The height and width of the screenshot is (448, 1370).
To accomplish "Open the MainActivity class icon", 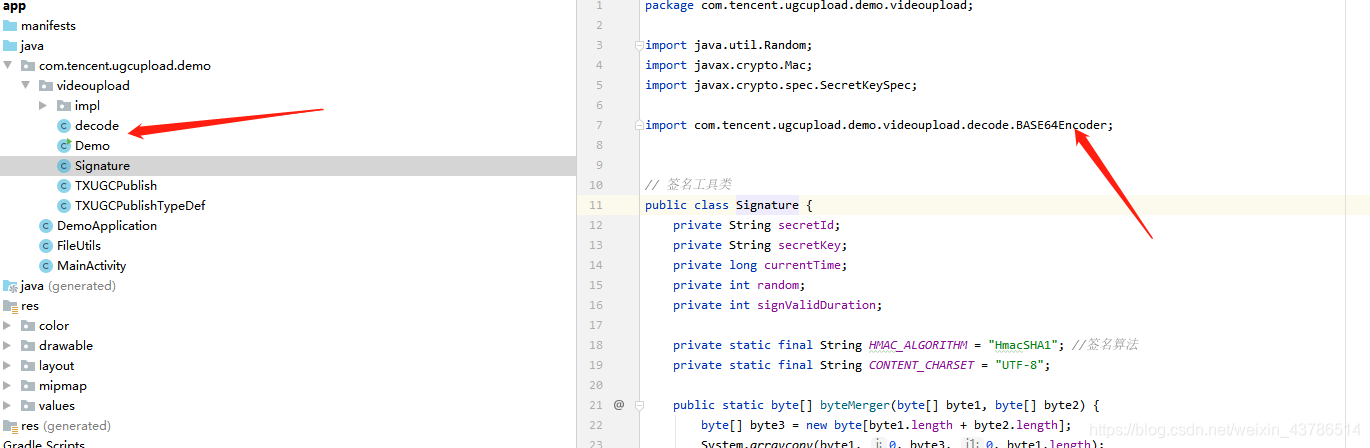I will (x=46, y=266).
